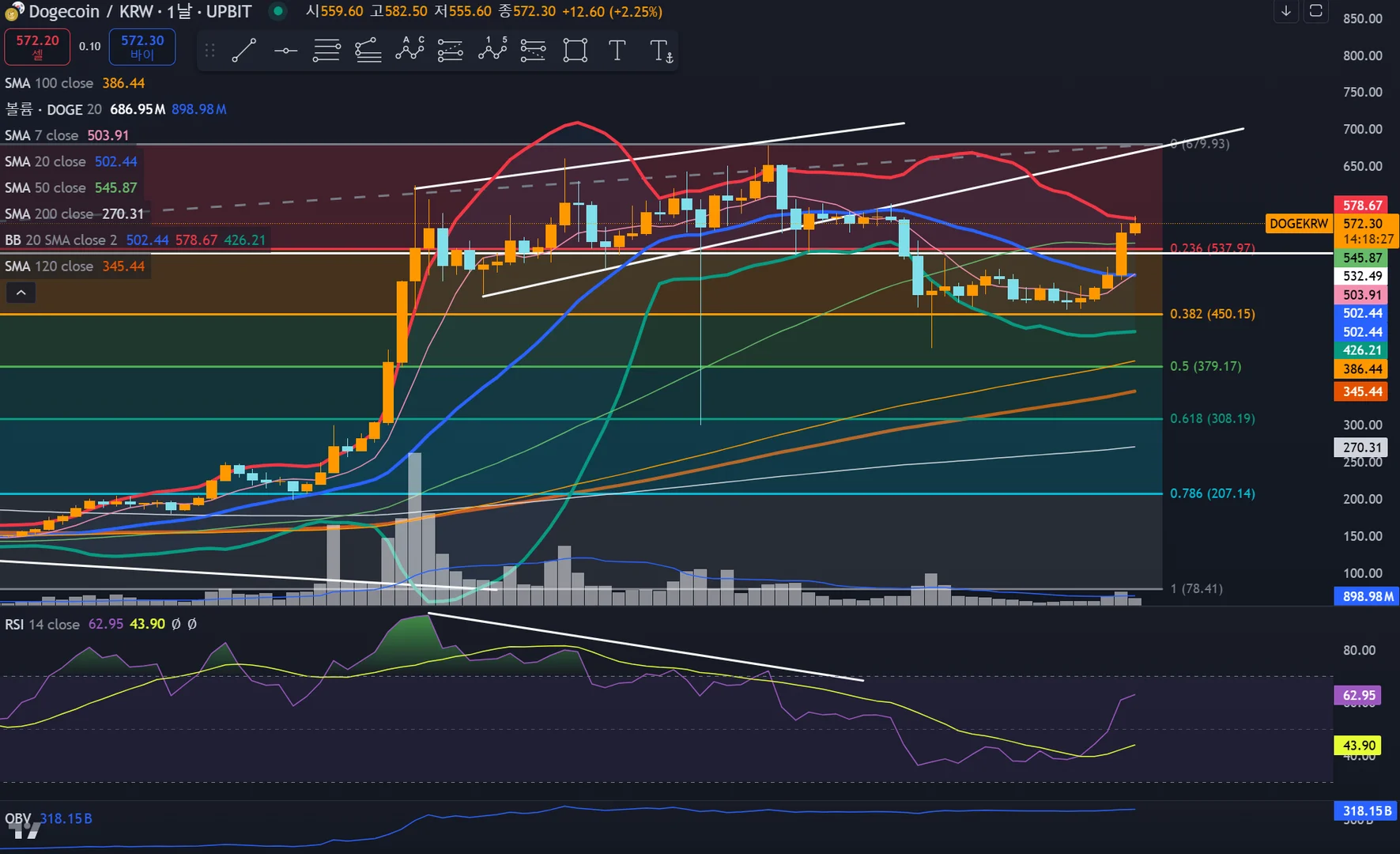Select the BB 20 SMA close legend
The width and height of the screenshot is (1400, 854).
tap(135, 240)
